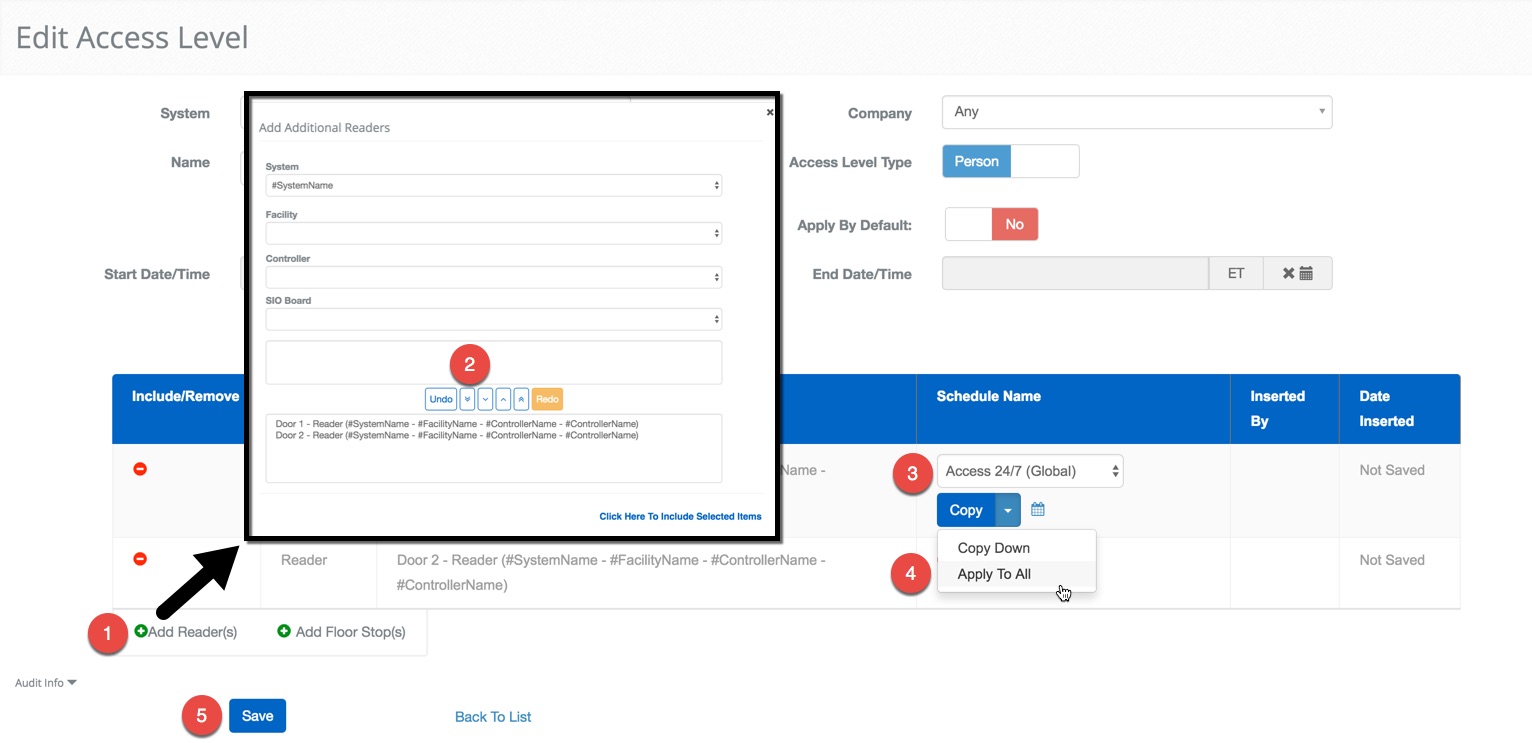The height and width of the screenshot is (743, 1532).
Task: Click the Add Reader(s) link
Action: pyautogui.click(x=186, y=632)
